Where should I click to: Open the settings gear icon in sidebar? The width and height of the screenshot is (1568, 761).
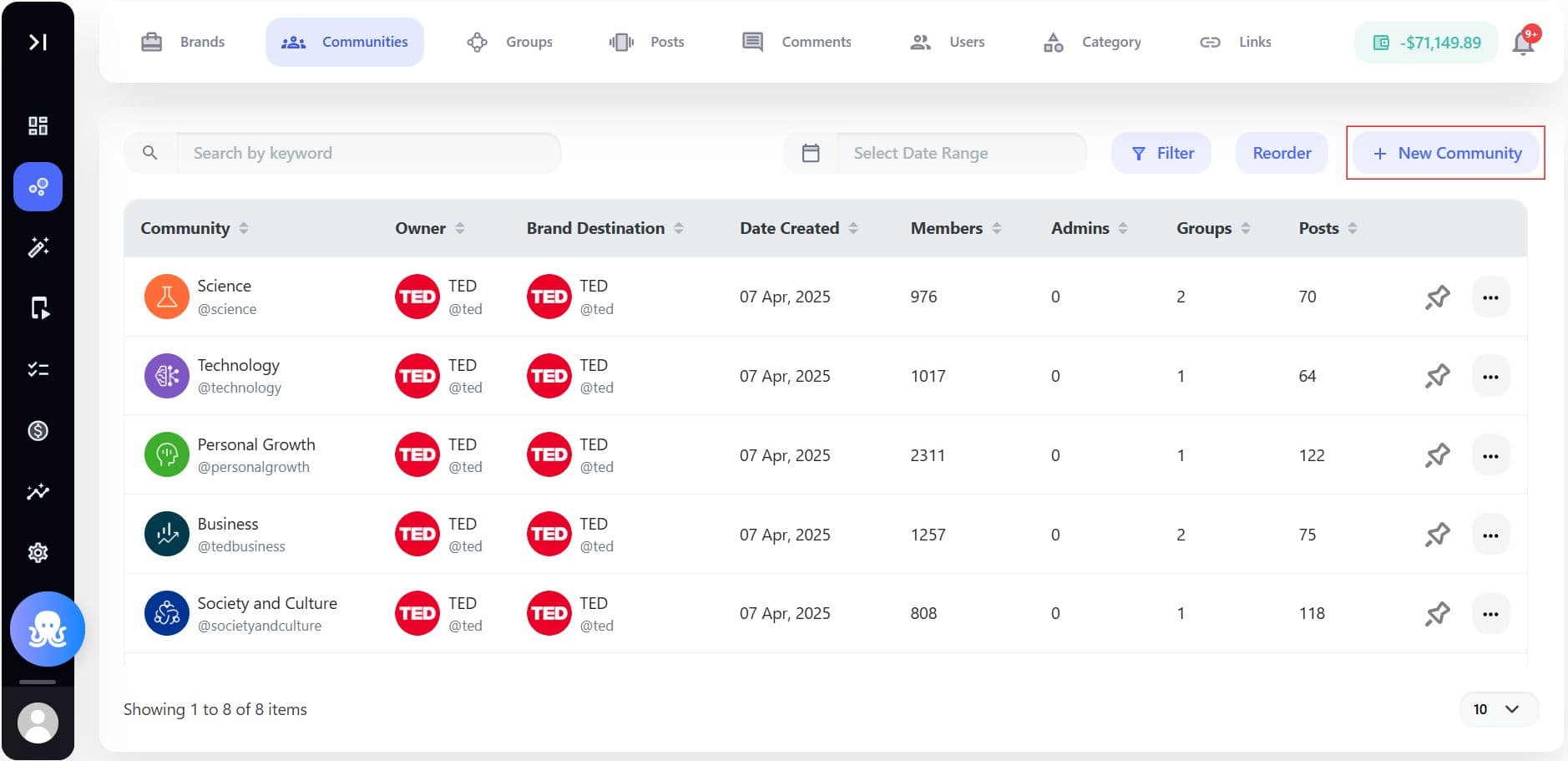(x=38, y=552)
